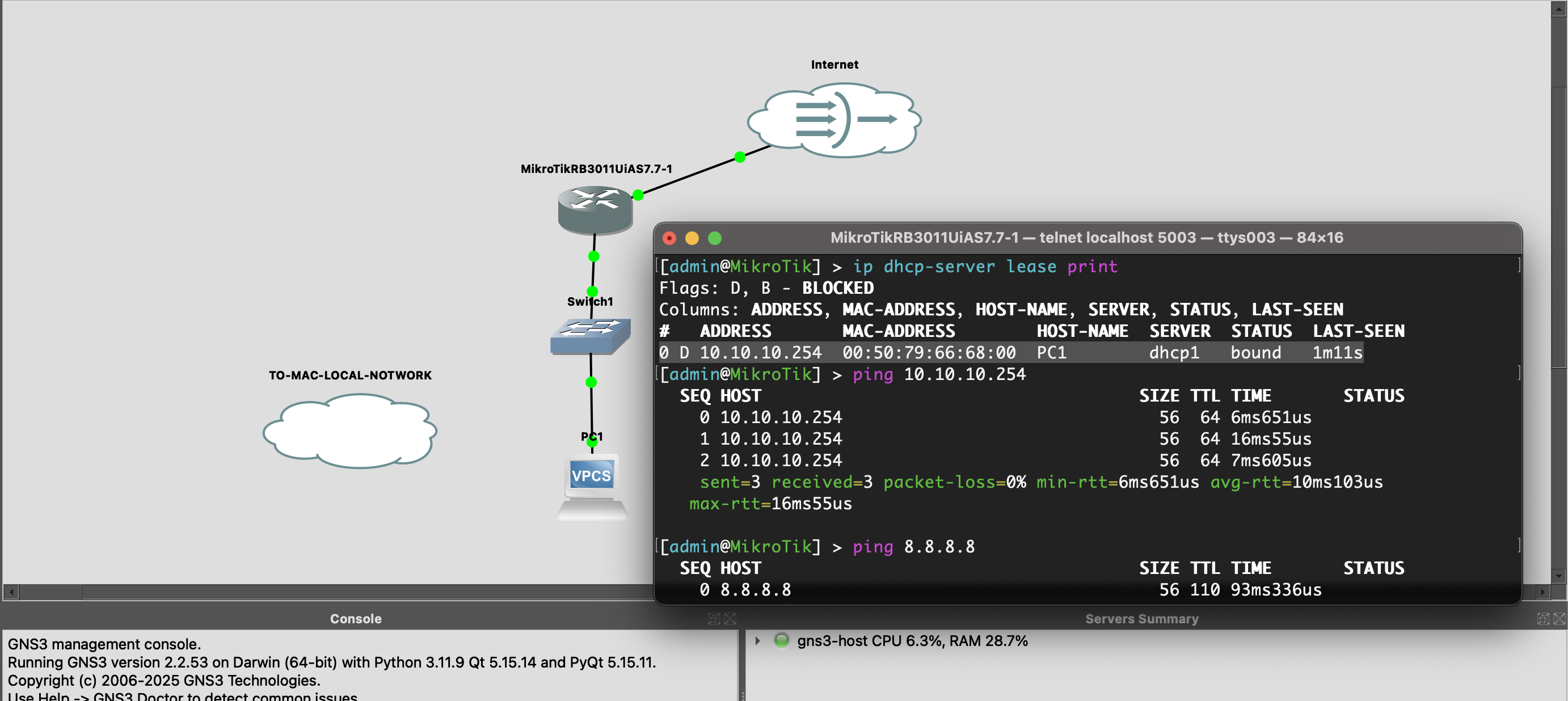Click the telnet terminal window title bar

coord(1086,238)
